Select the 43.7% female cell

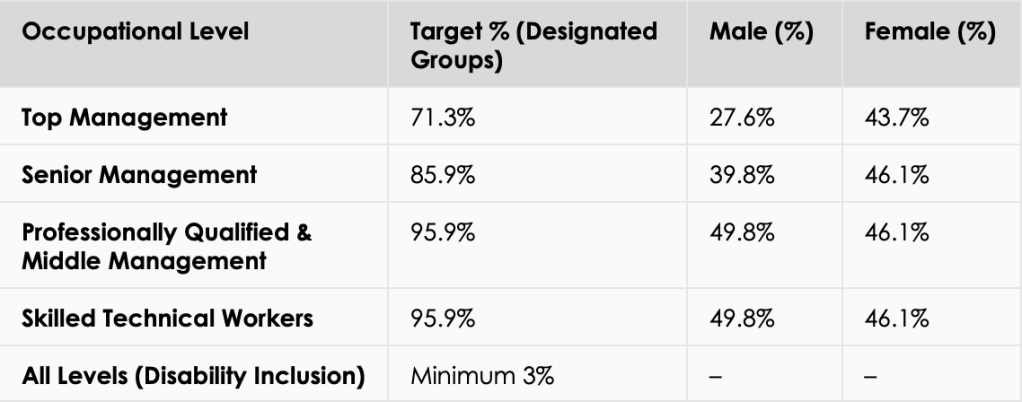(897, 118)
